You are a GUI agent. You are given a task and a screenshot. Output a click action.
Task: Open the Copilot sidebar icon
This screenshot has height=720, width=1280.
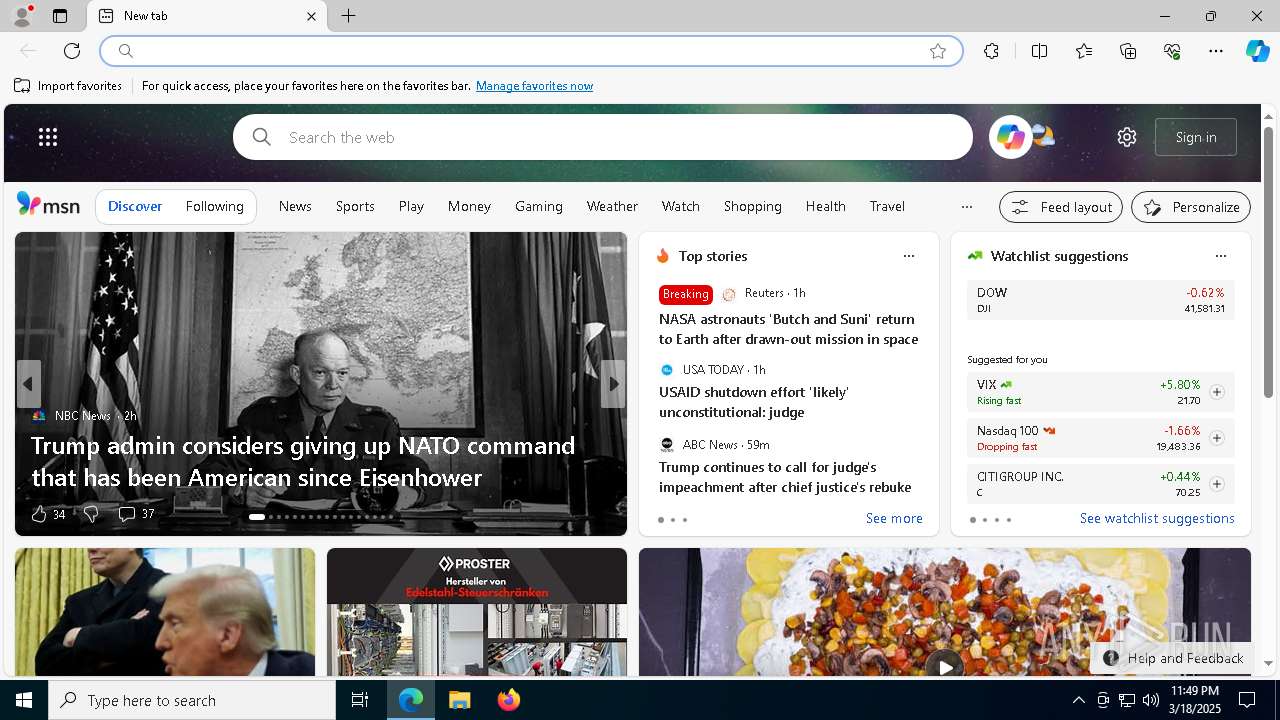click(x=1257, y=51)
